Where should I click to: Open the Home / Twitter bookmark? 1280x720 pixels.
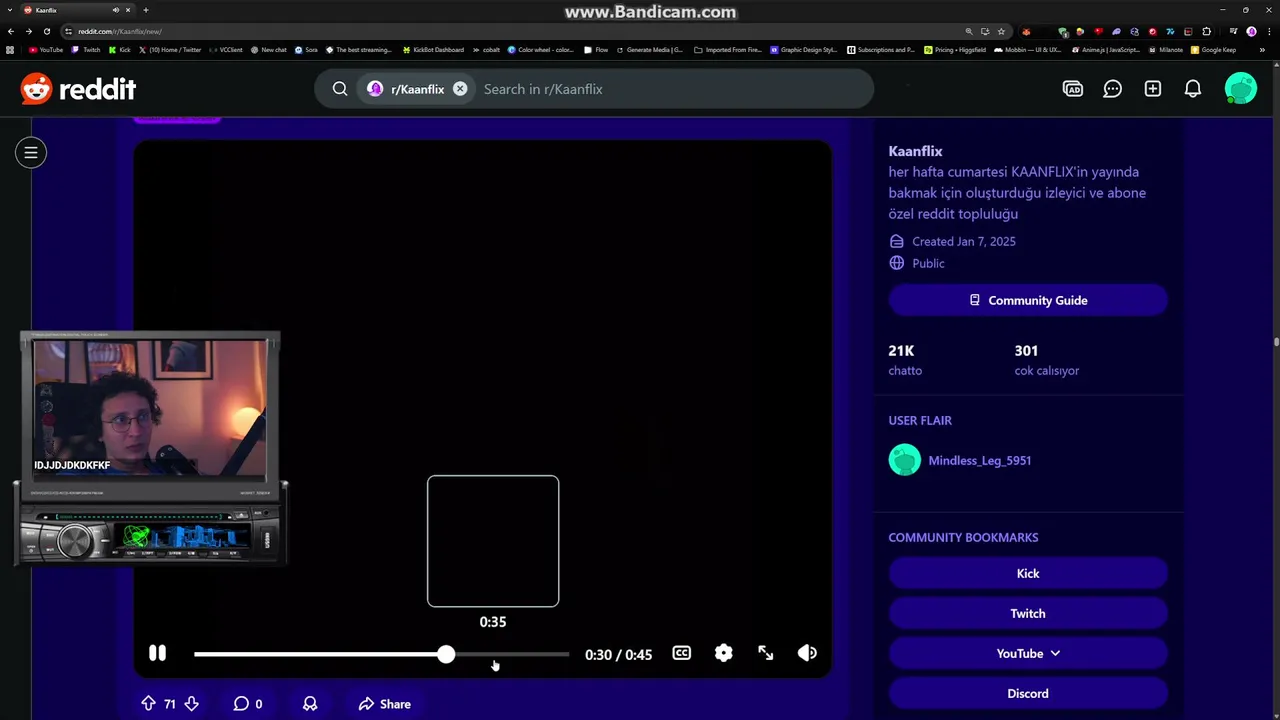pyautogui.click(x=170, y=49)
